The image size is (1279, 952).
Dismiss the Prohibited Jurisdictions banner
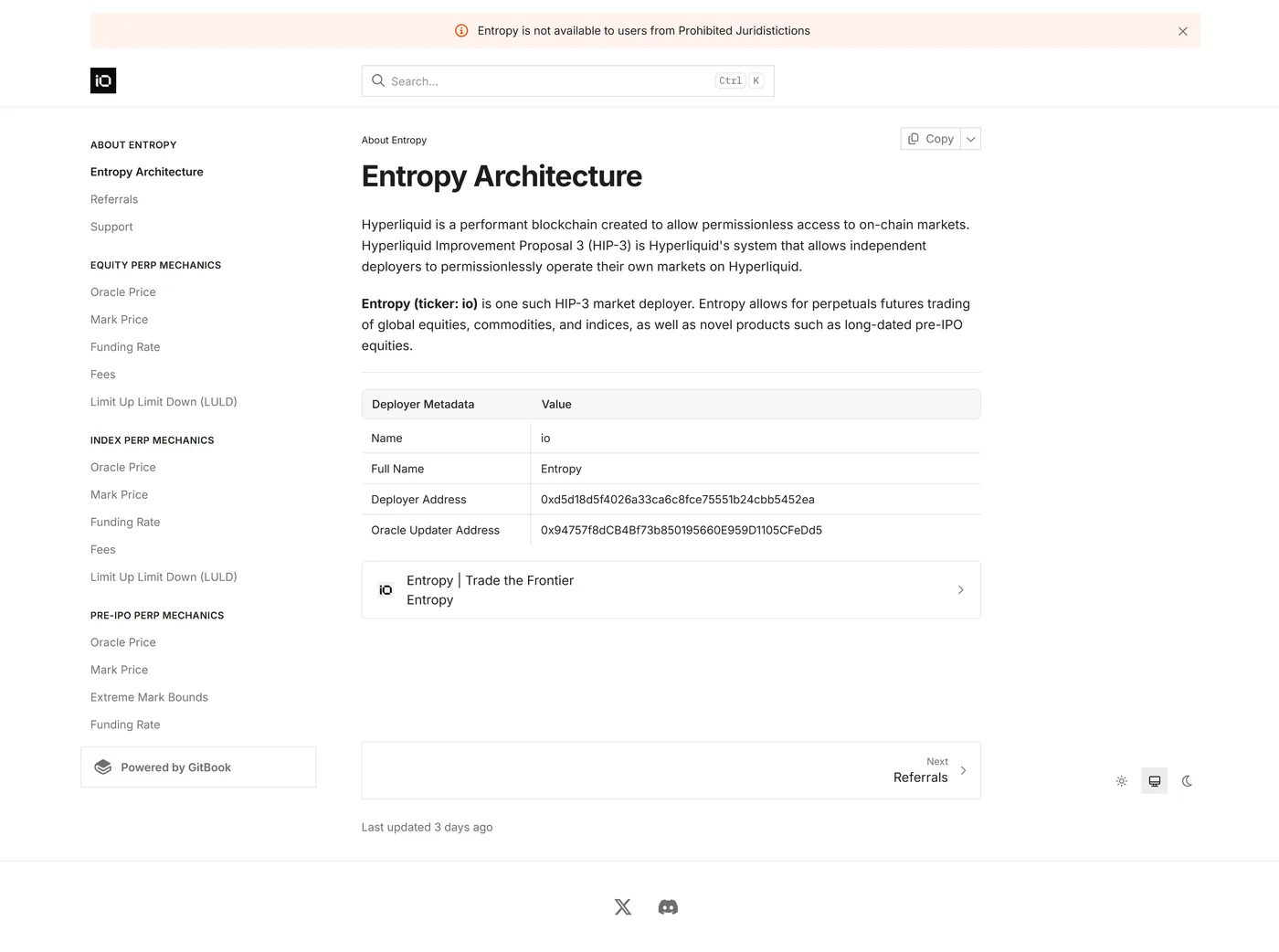pyautogui.click(x=1183, y=31)
